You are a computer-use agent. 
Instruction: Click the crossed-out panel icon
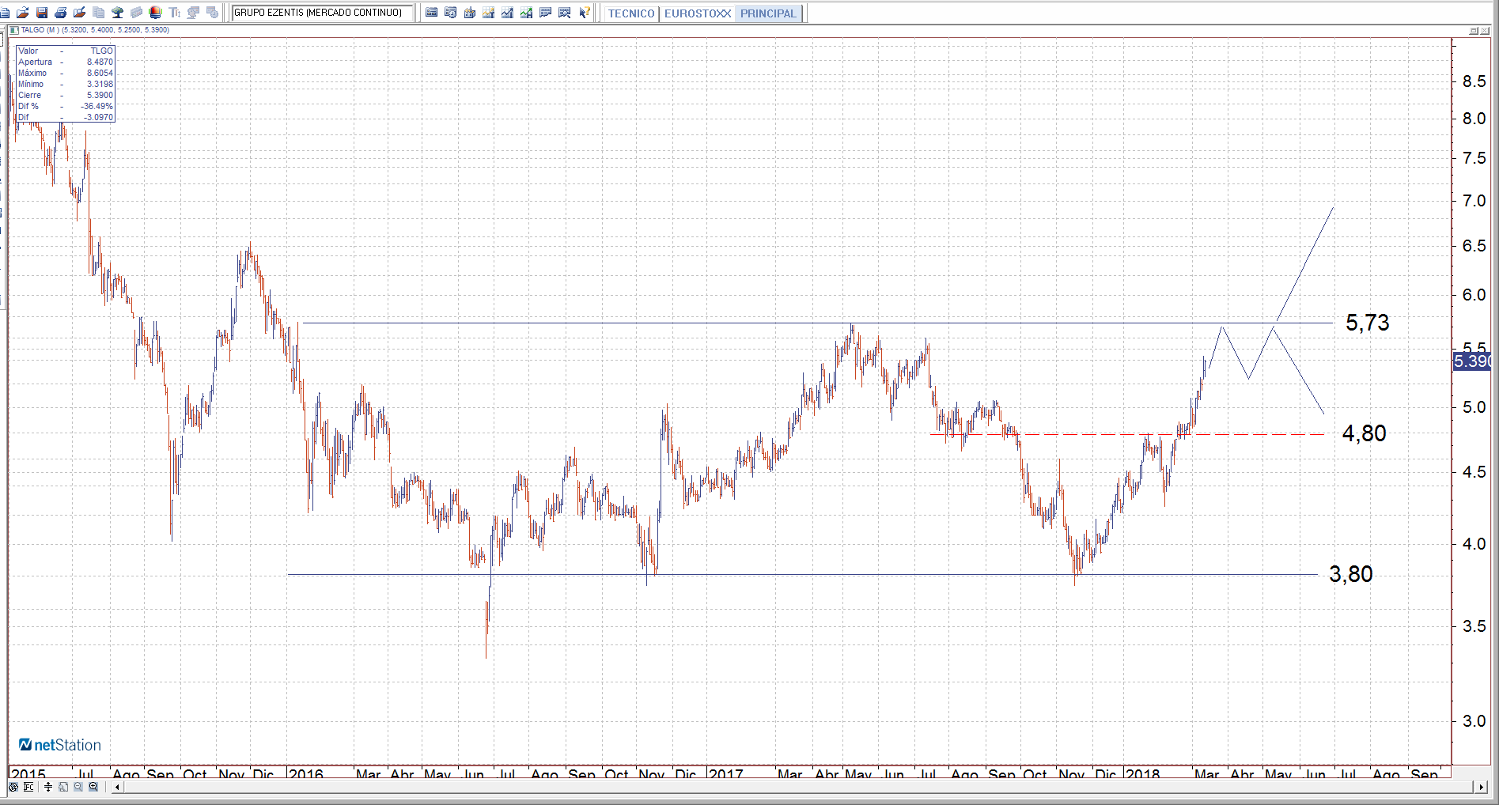click(x=564, y=13)
